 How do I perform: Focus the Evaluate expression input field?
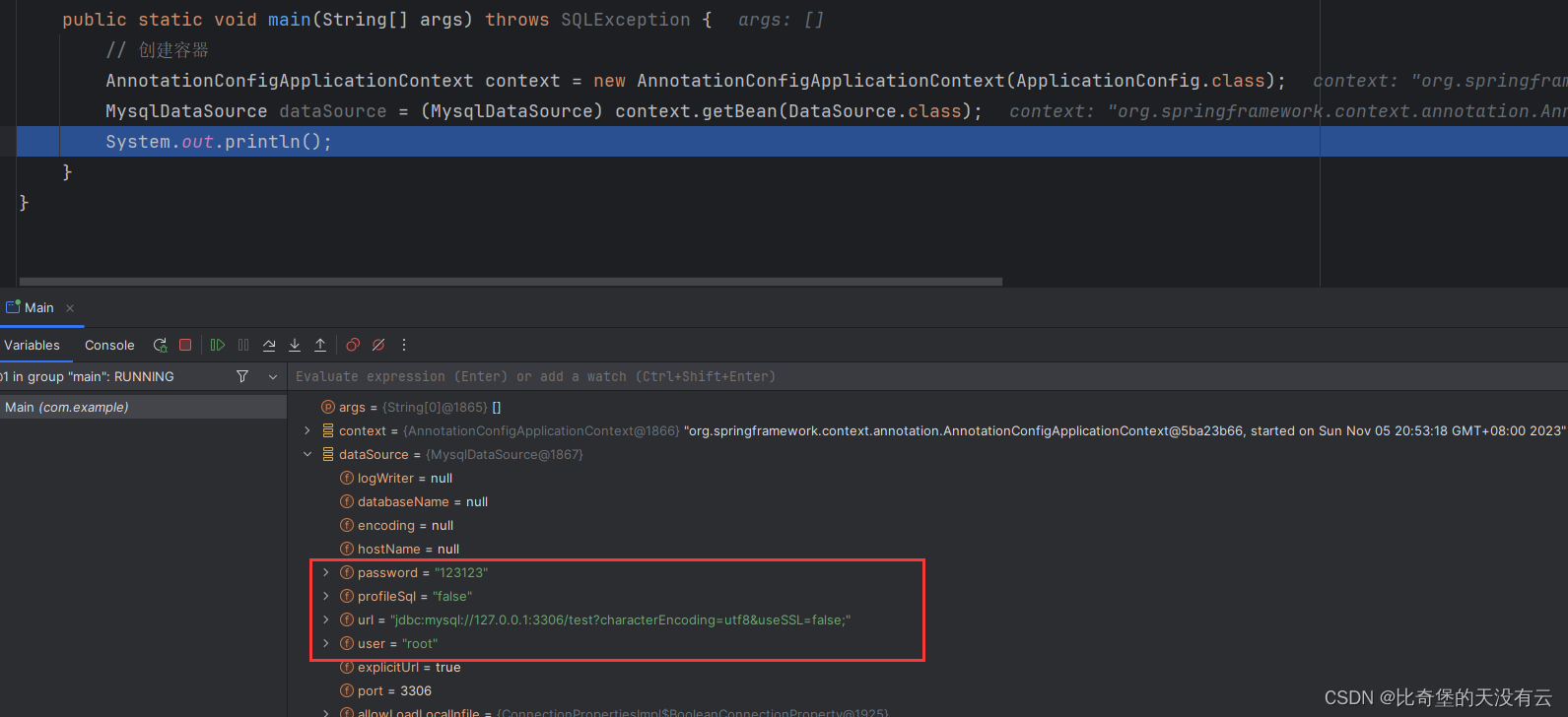pyautogui.click(x=926, y=376)
